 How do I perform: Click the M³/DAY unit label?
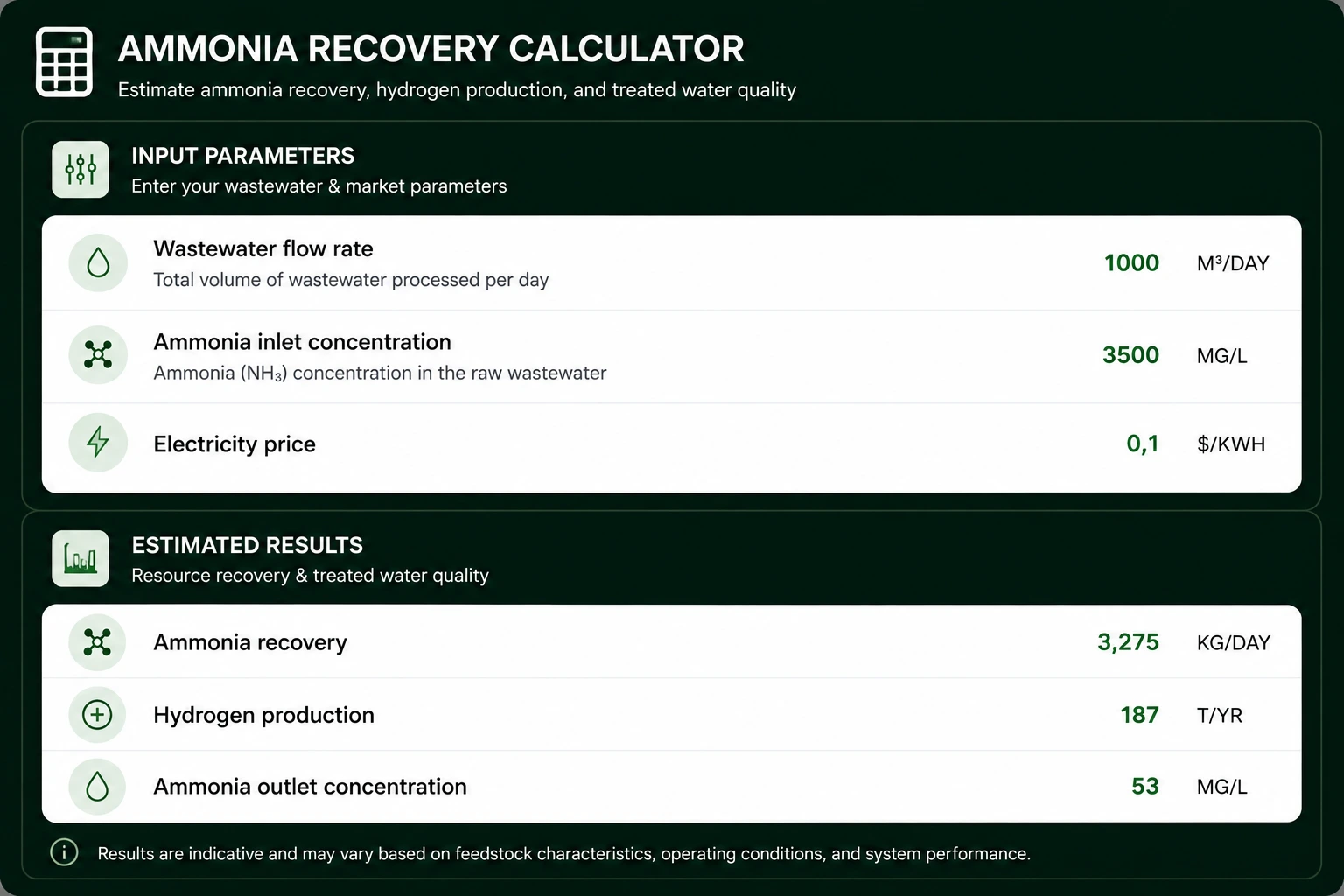pos(1233,263)
